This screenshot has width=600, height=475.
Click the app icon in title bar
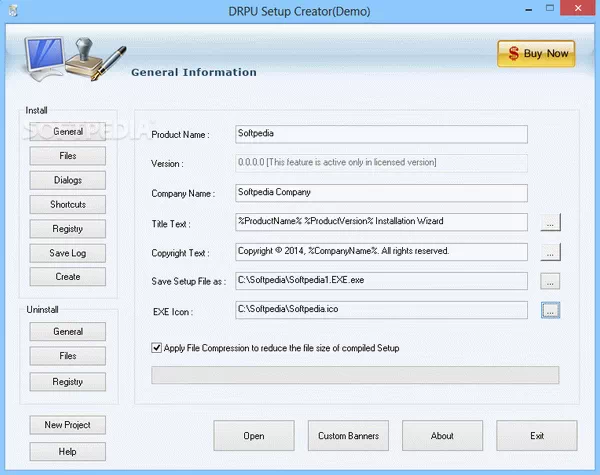coord(13,11)
